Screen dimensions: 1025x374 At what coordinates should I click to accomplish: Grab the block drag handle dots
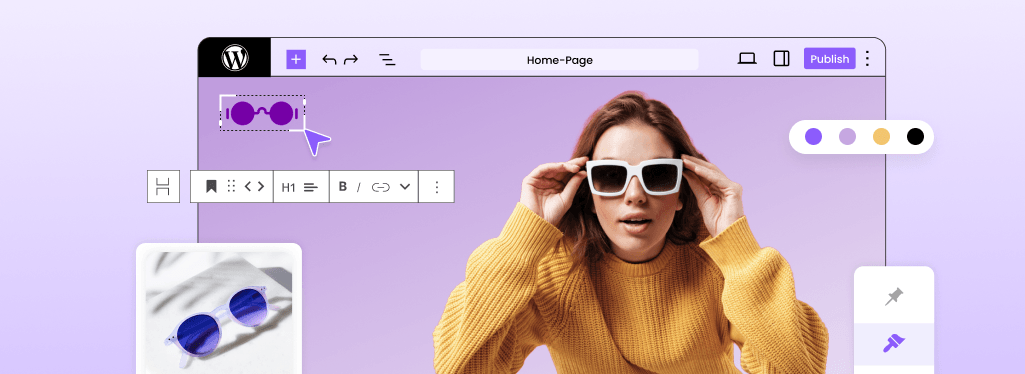point(231,186)
